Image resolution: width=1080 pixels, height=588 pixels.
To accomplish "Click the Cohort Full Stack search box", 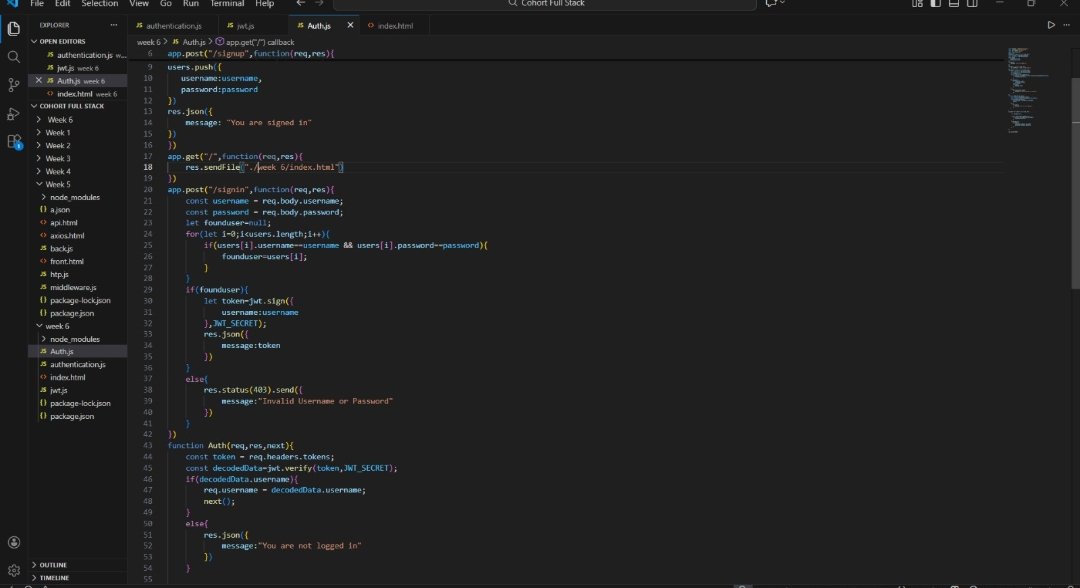I will 546,3.
